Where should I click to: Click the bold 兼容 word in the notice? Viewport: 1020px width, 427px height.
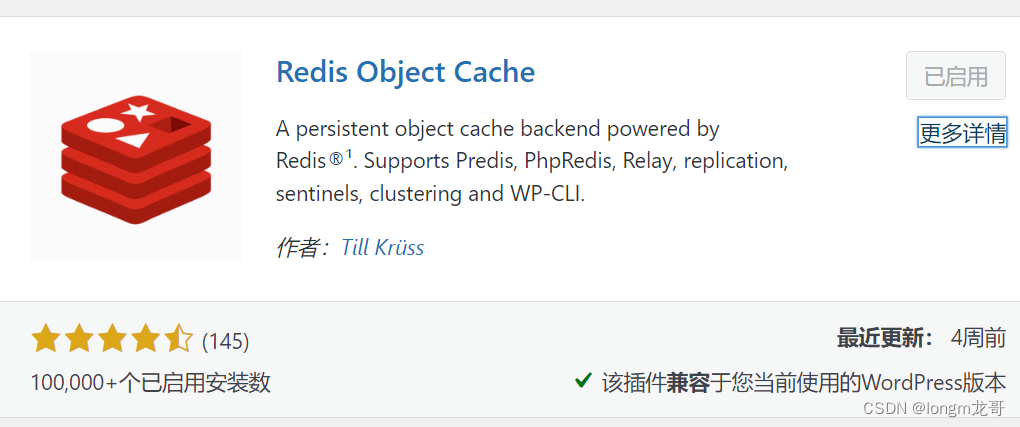tap(688, 383)
